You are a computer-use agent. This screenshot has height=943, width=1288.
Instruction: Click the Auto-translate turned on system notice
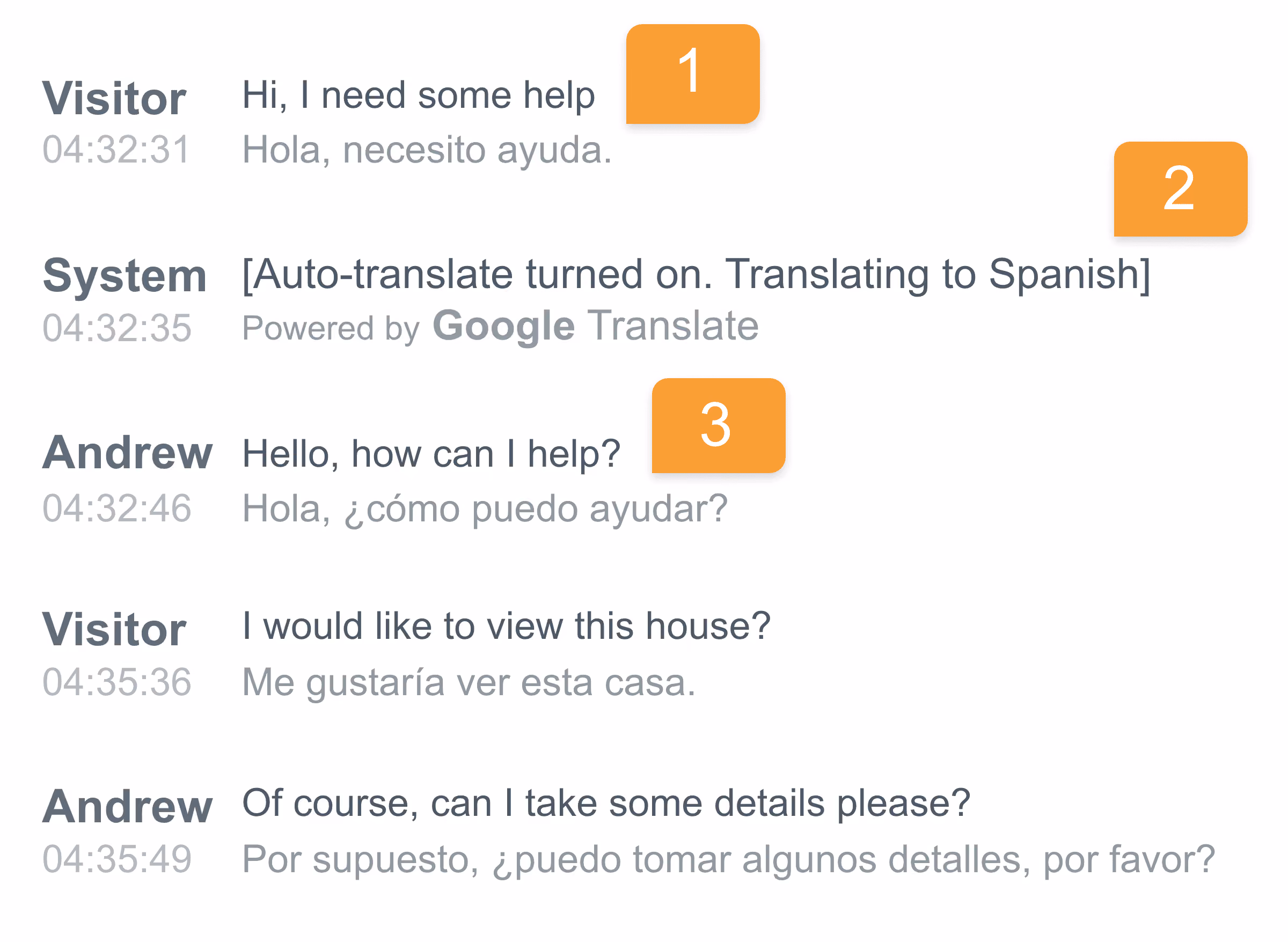point(696,275)
